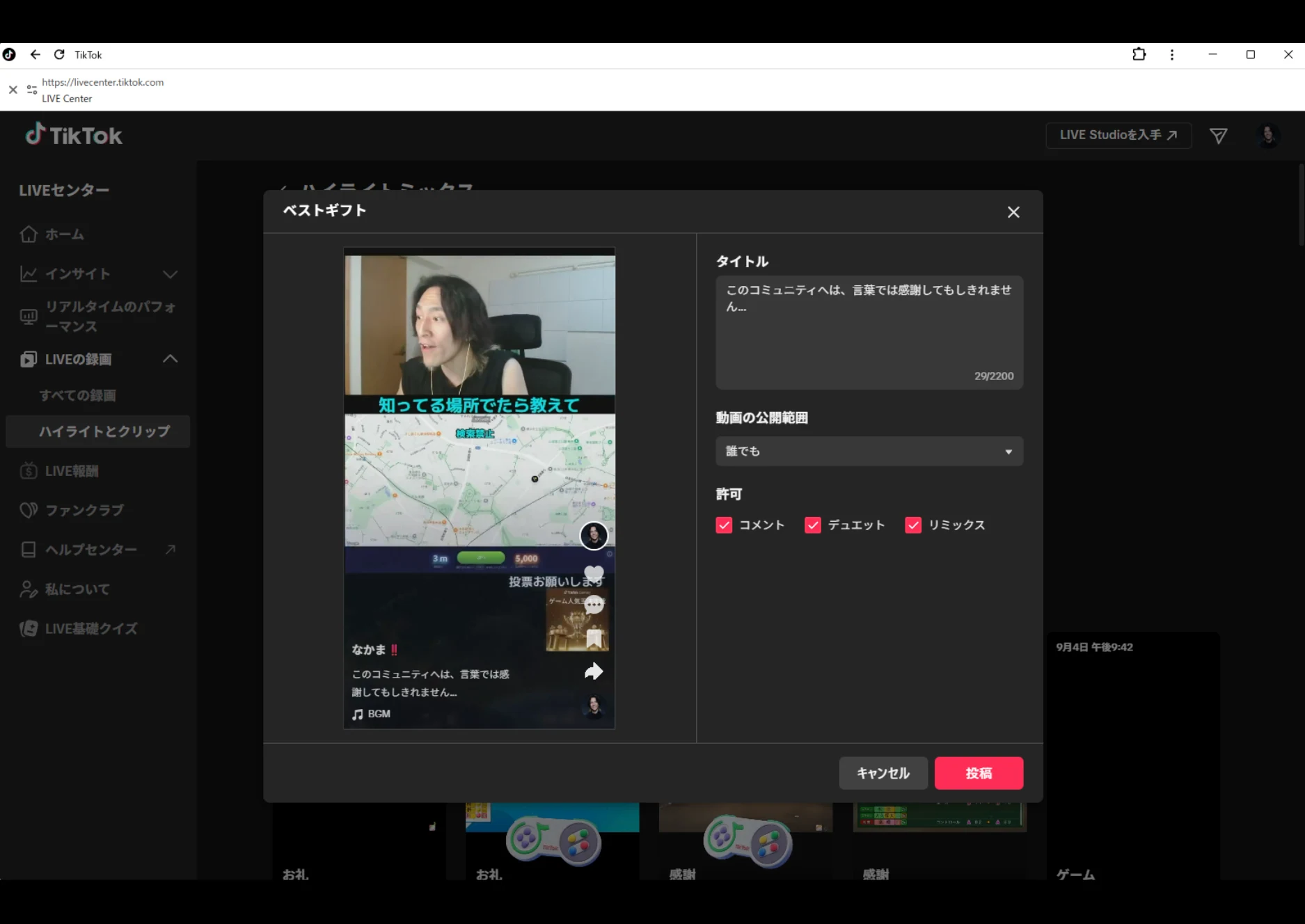Click the heart like icon in preview
Screen dimensions: 1305x924
594,573
